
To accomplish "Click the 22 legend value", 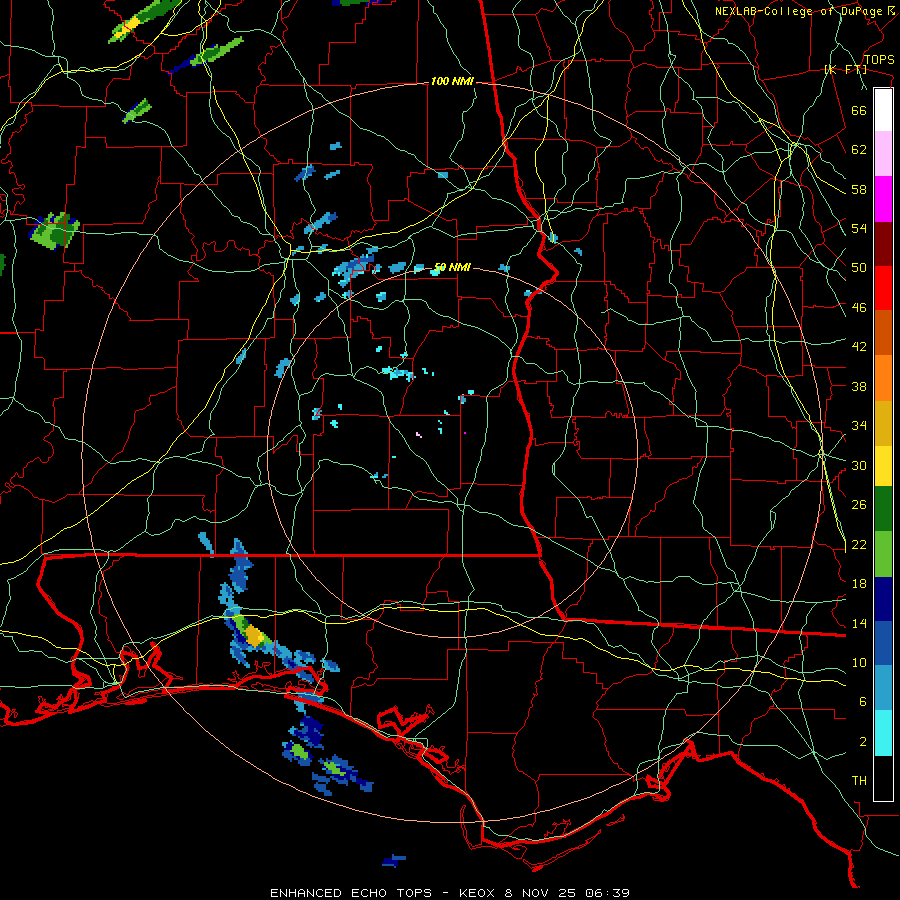I will 859,544.
